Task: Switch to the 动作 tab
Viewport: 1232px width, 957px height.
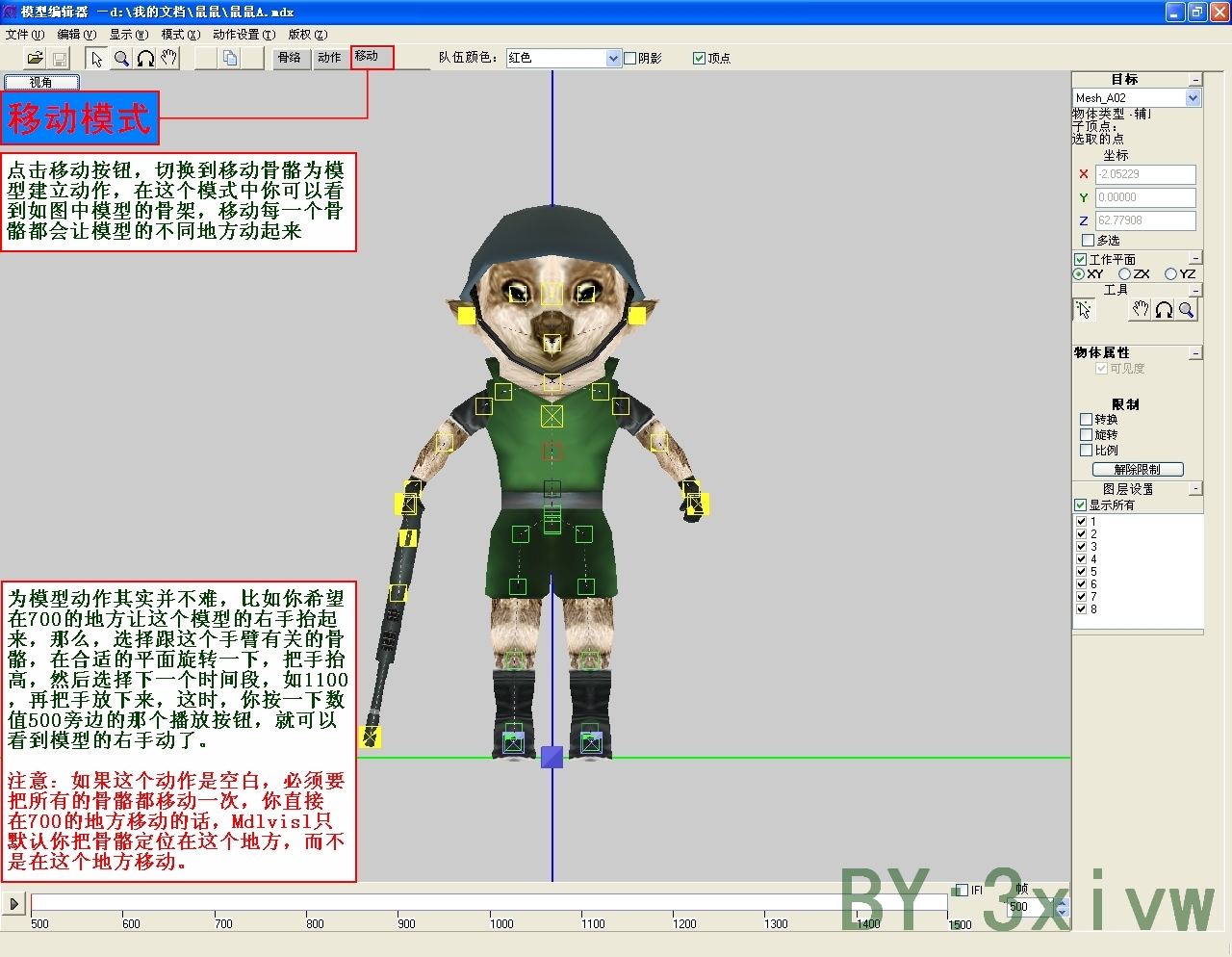Action: [329, 58]
